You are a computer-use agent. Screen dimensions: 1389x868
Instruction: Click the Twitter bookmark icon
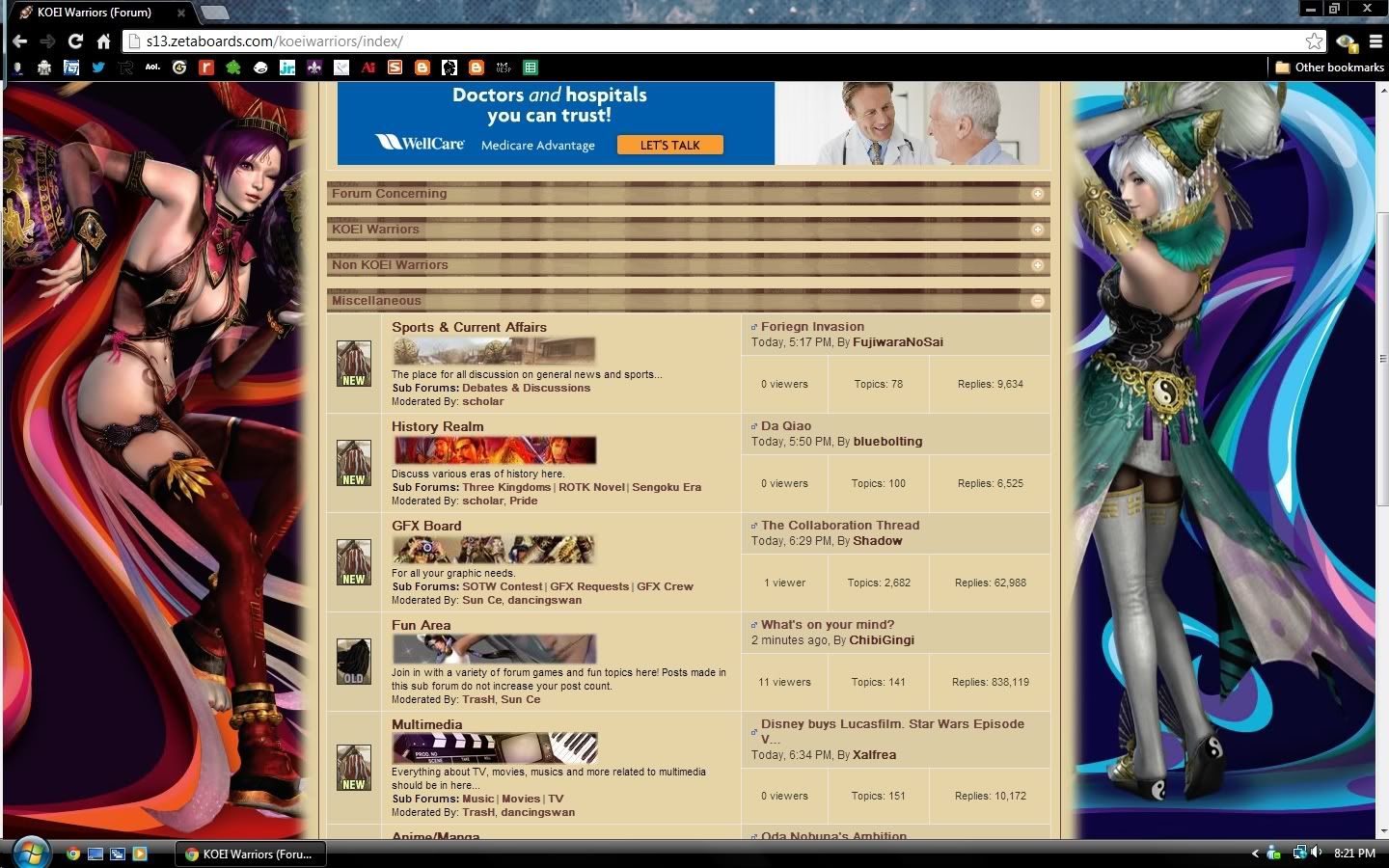click(x=97, y=68)
